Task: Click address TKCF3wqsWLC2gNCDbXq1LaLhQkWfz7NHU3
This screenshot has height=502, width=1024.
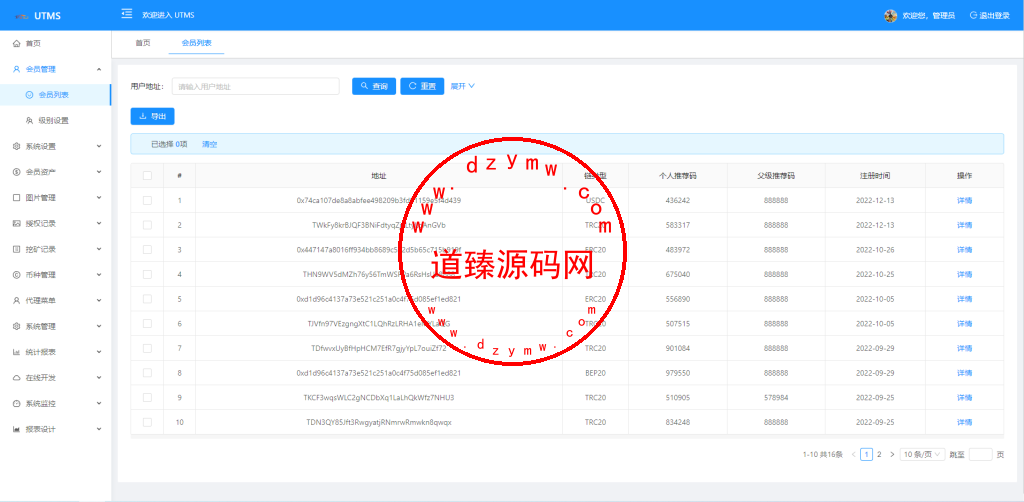Action: tap(379, 398)
